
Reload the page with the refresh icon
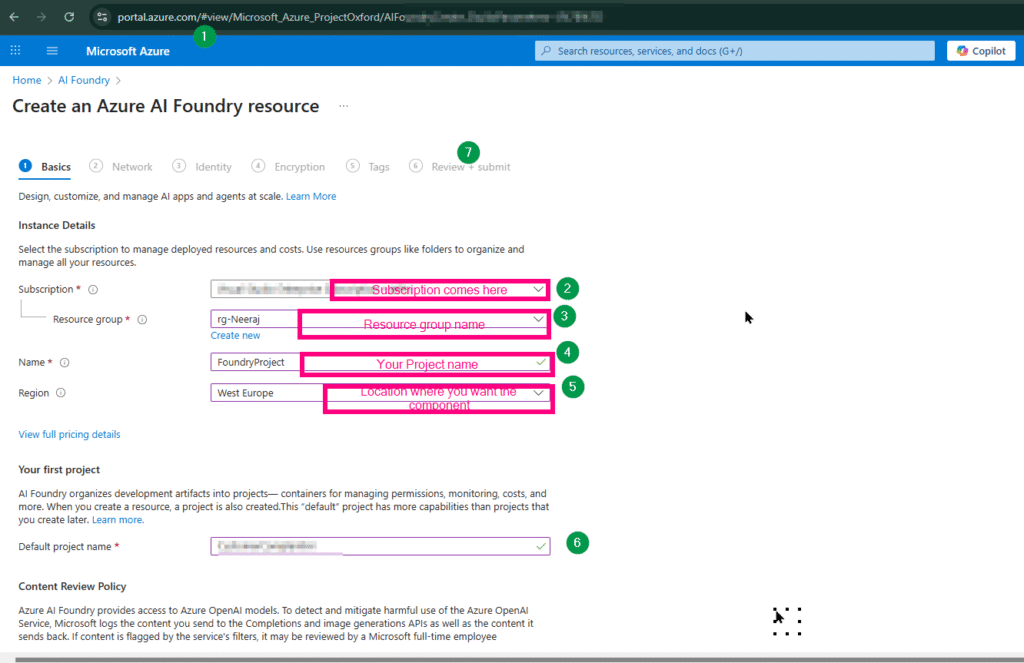click(x=69, y=17)
